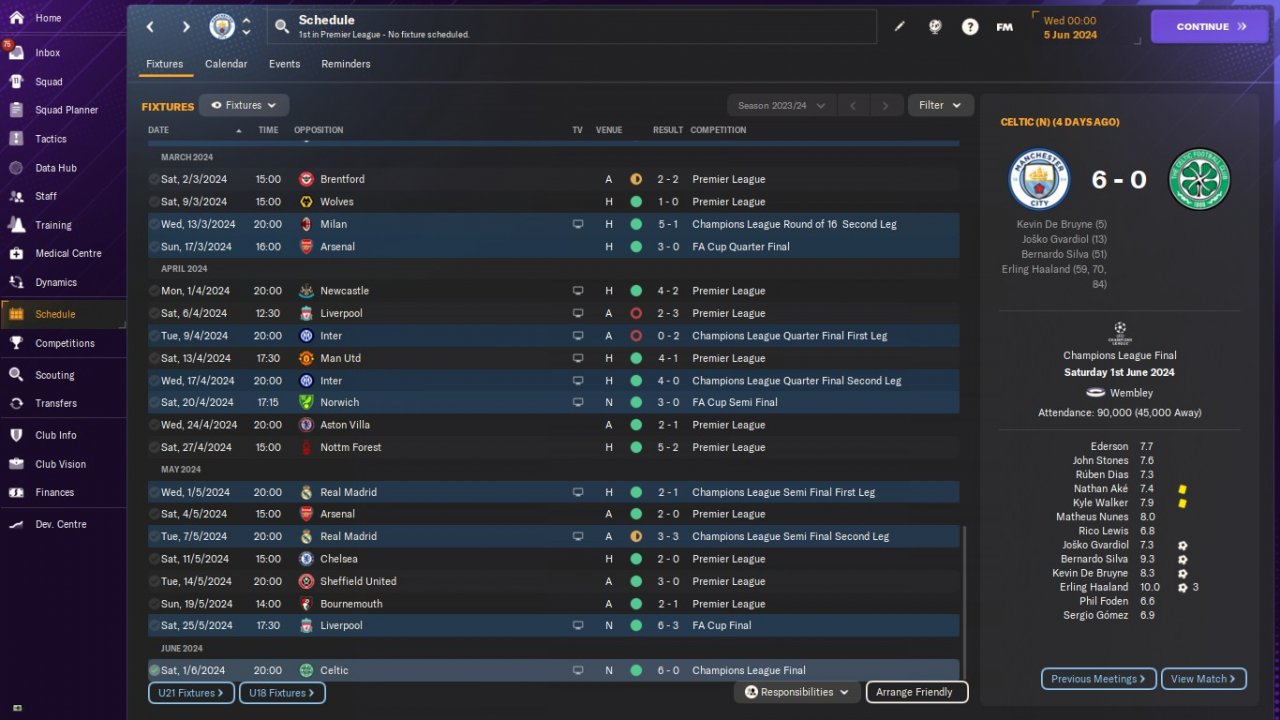The width and height of the screenshot is (1280, 720).
Task: Open the Home screen from sidebar
Action: pos(48,18)
